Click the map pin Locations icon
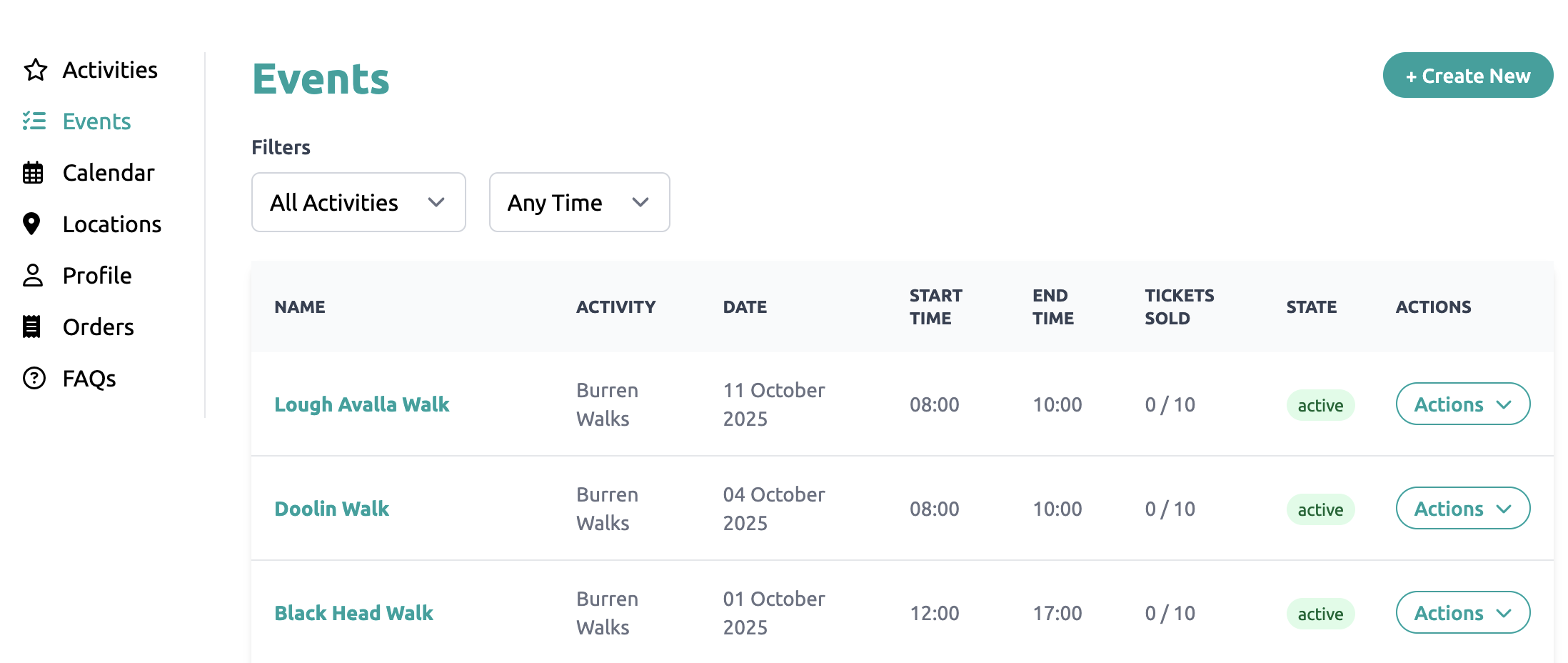 pyautogui.click(x=31, y=224)
